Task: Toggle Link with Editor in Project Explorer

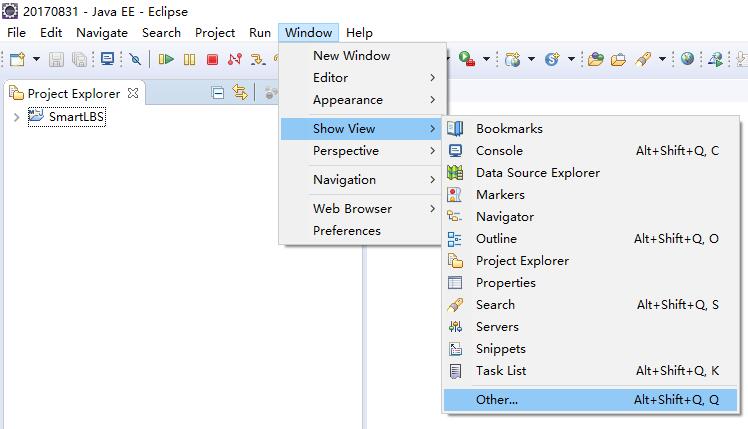Action: pos(240,93)
